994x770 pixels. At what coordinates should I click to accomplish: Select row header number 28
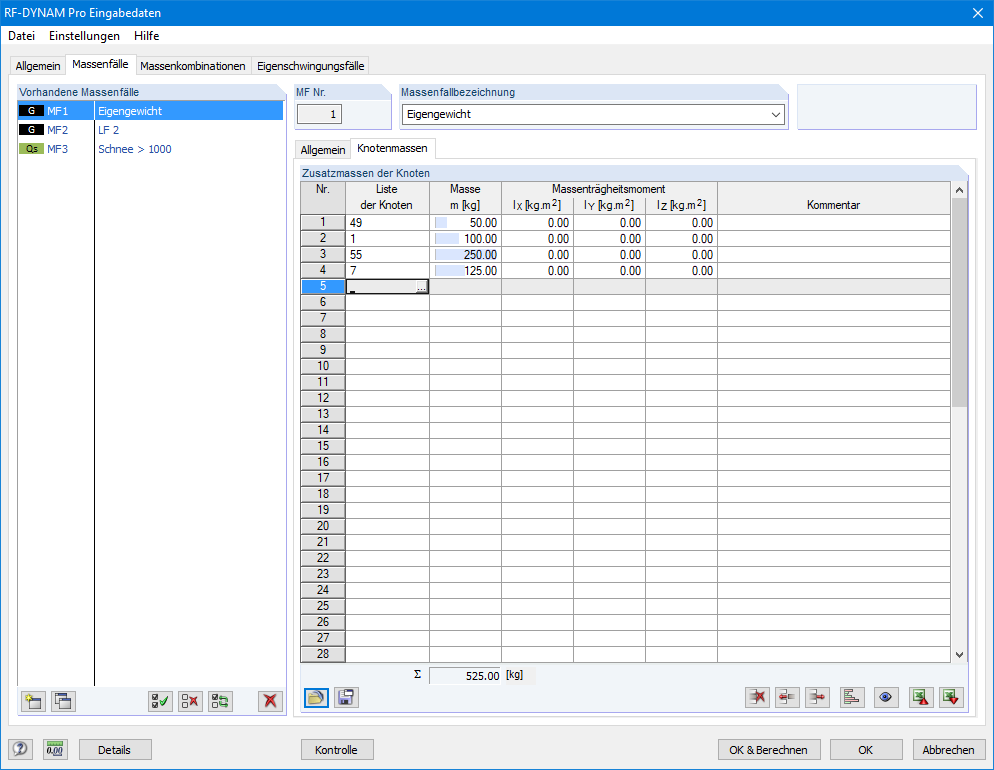[323, 654]
